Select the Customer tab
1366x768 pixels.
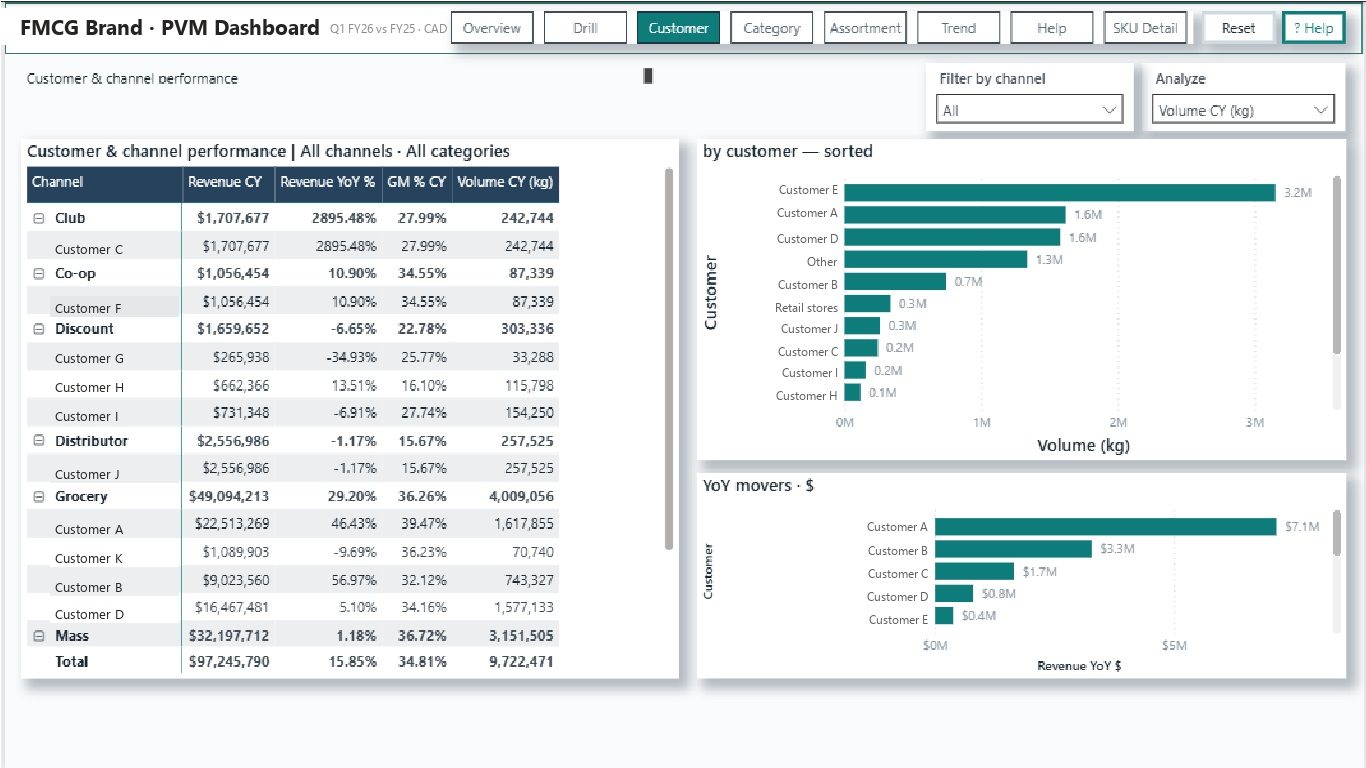[678, 28]
